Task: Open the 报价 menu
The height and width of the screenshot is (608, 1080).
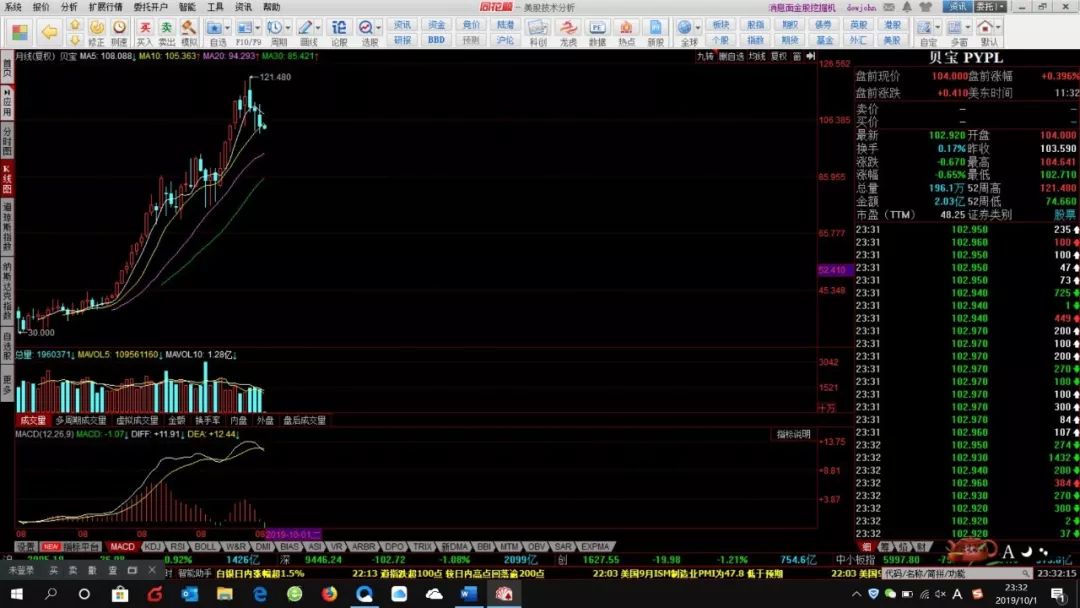Action: 41,7
